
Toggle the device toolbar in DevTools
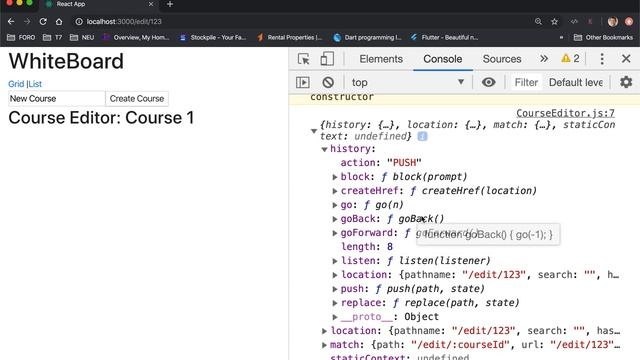tap(327, 59)
